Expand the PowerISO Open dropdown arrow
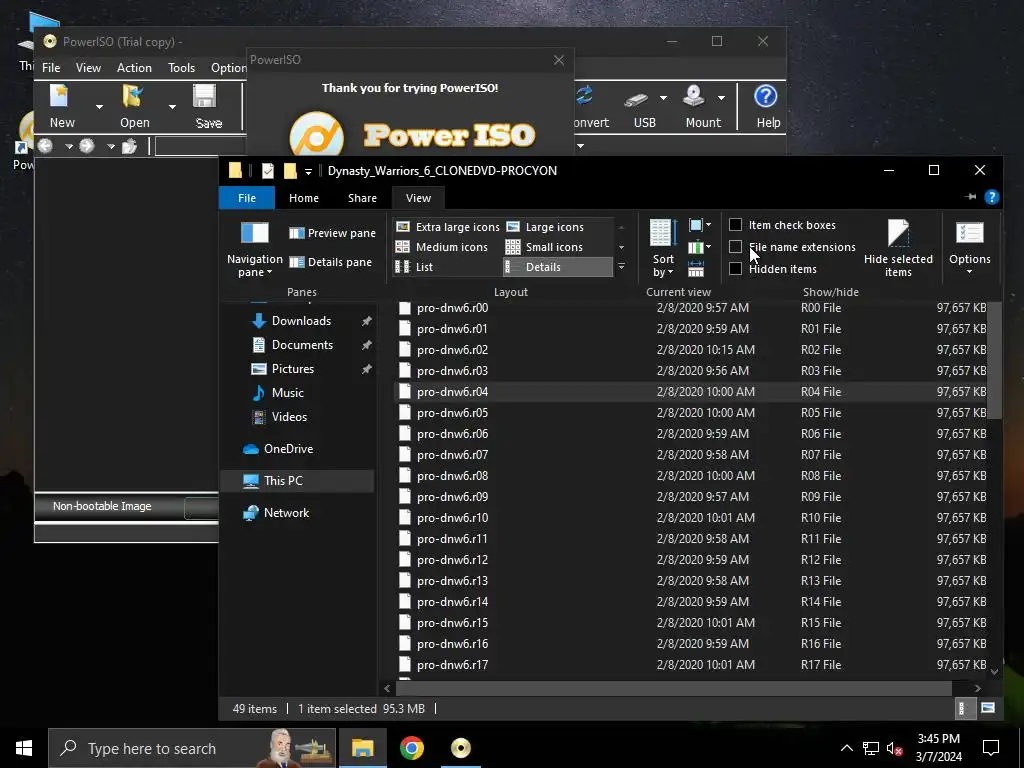The height and width of the screenshot is (768, 1024). (172, 106)
